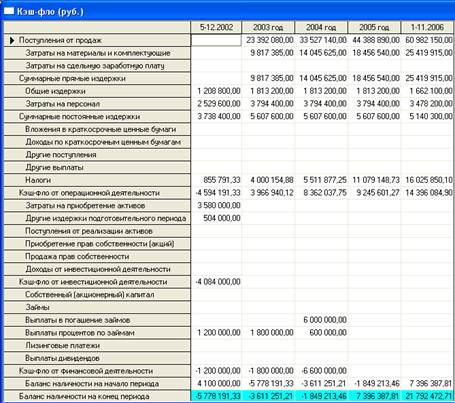
Task: Click the highlighted cell -5 778 191,33 in the last row
Action: pos(216,396)
